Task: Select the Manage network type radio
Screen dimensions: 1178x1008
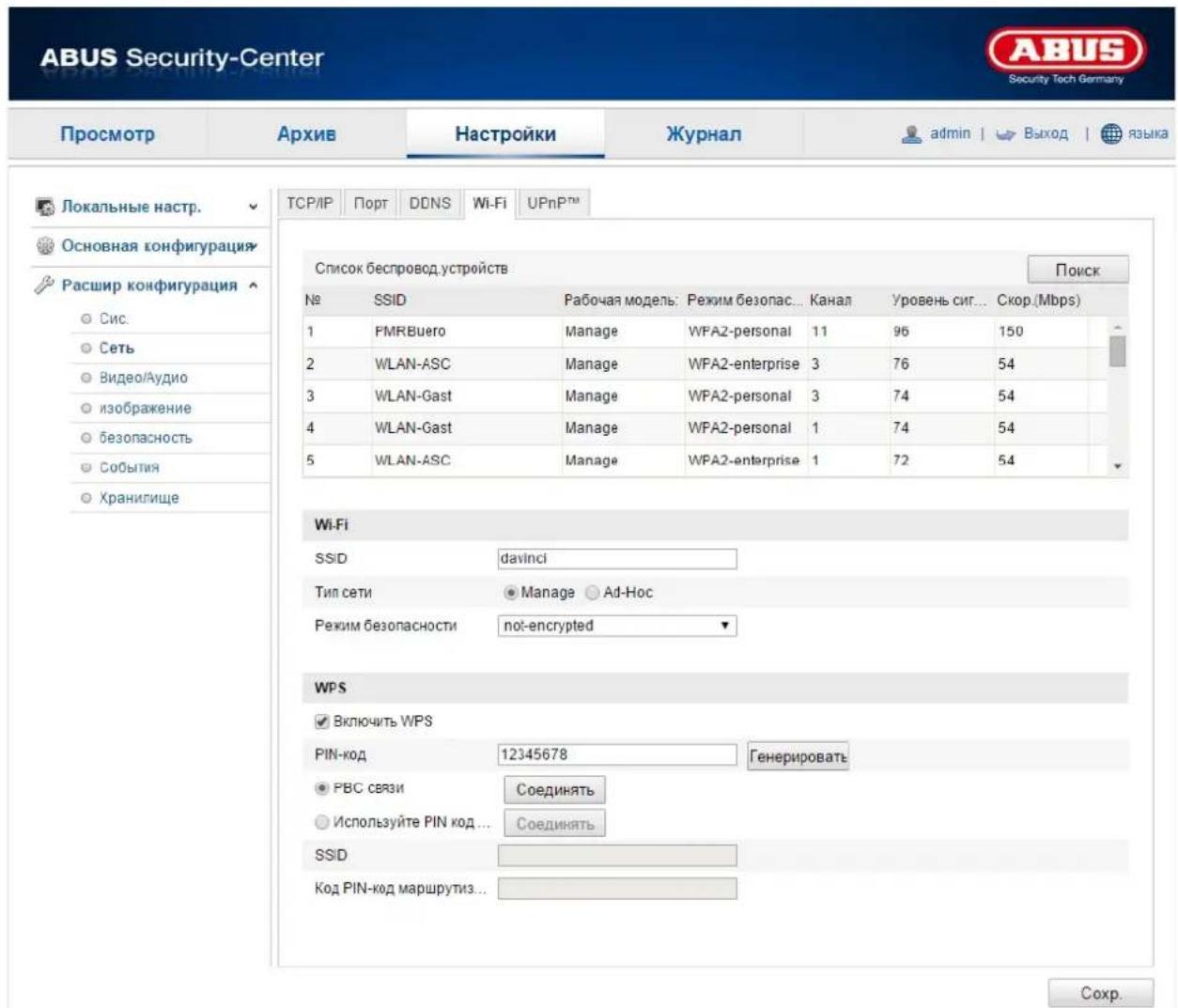Action: [511, 593]
